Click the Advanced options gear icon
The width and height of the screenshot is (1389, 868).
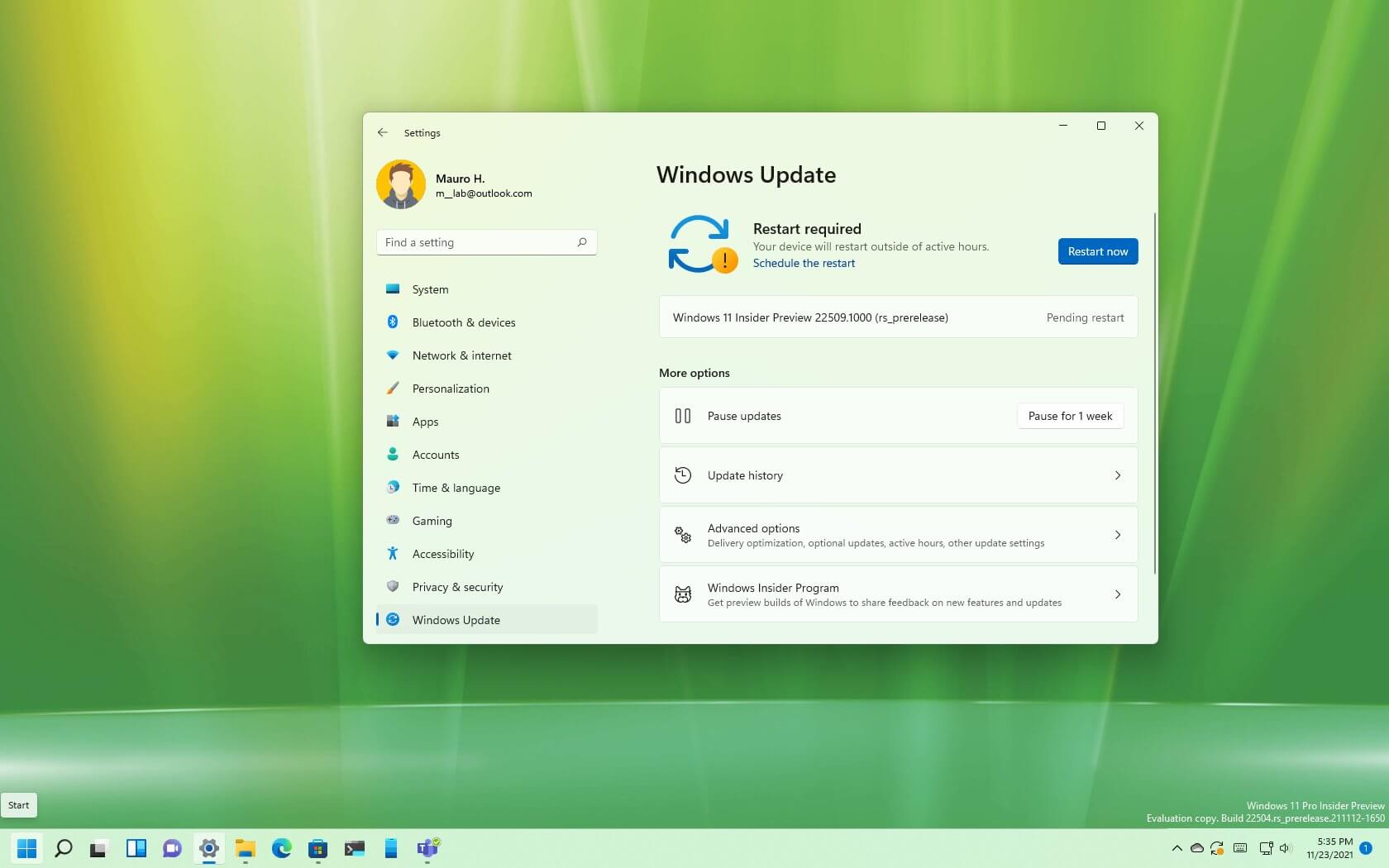[x=683, y=535]
